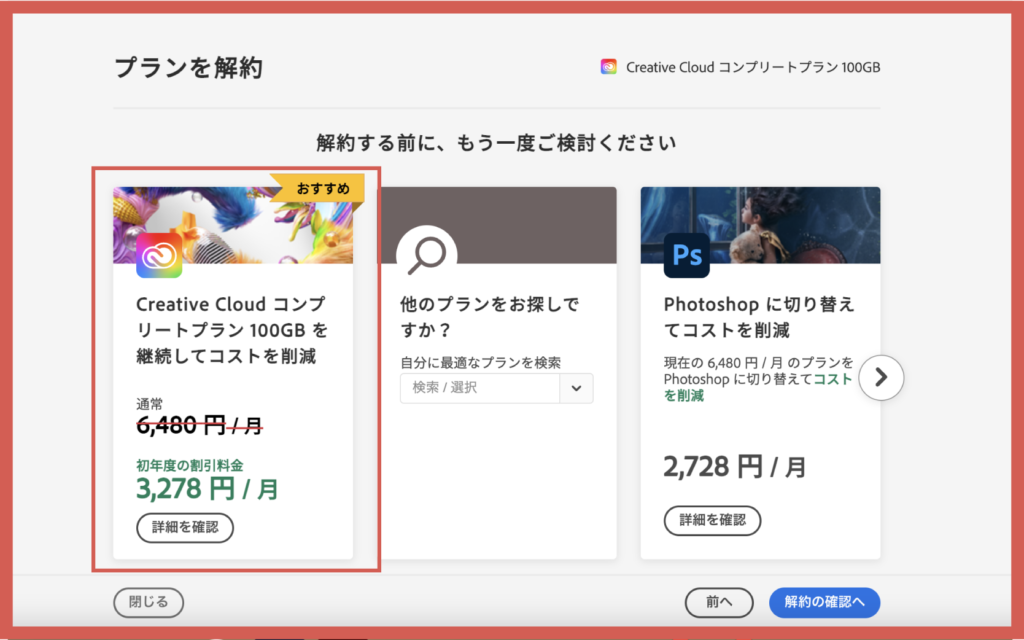Click the 3,278 円 / 月 discounted price
Image resolution: width=1024 pixels, height=640 pixels.
207,488
